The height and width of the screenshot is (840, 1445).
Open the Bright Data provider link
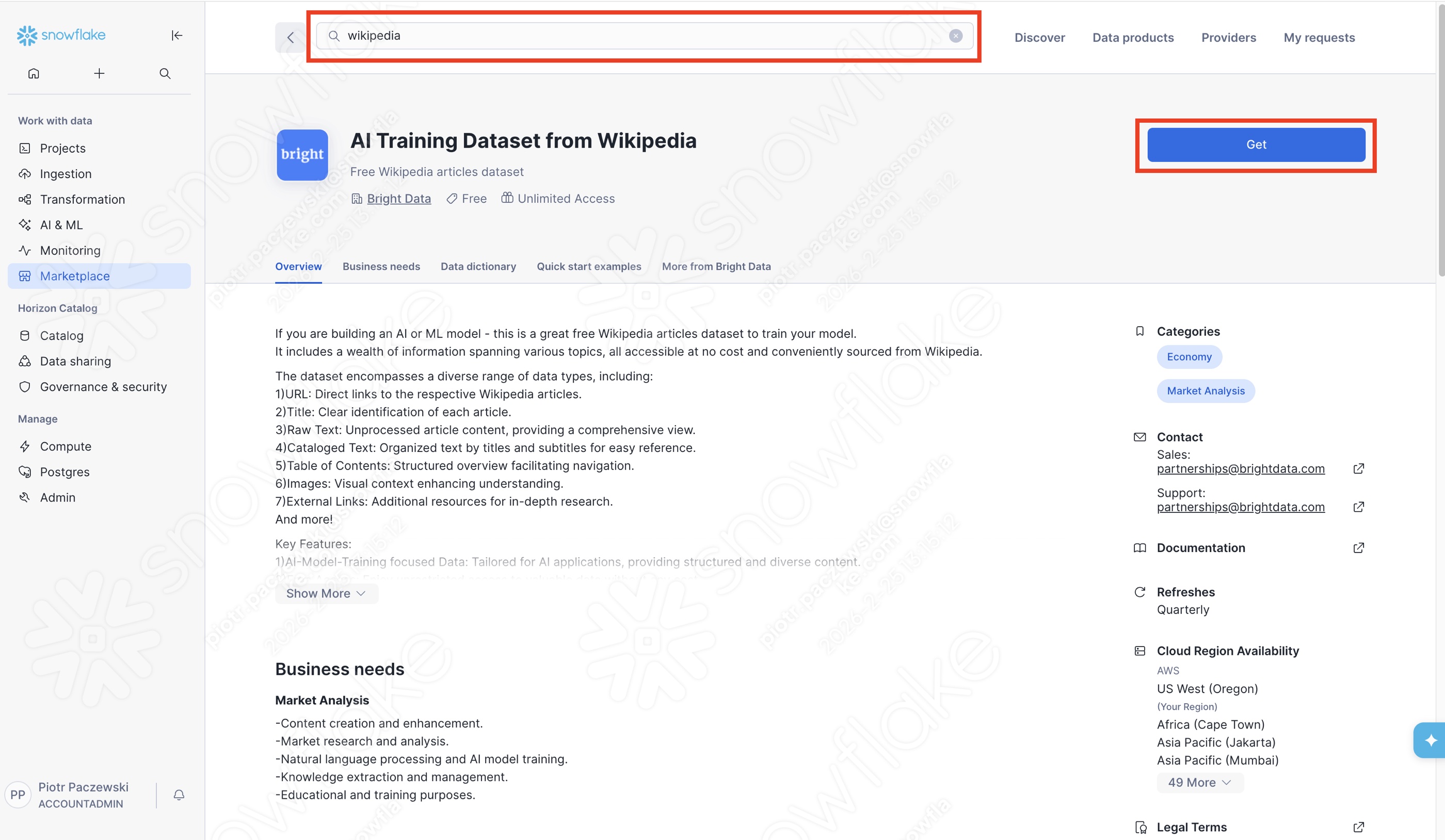tap(398, 199)
